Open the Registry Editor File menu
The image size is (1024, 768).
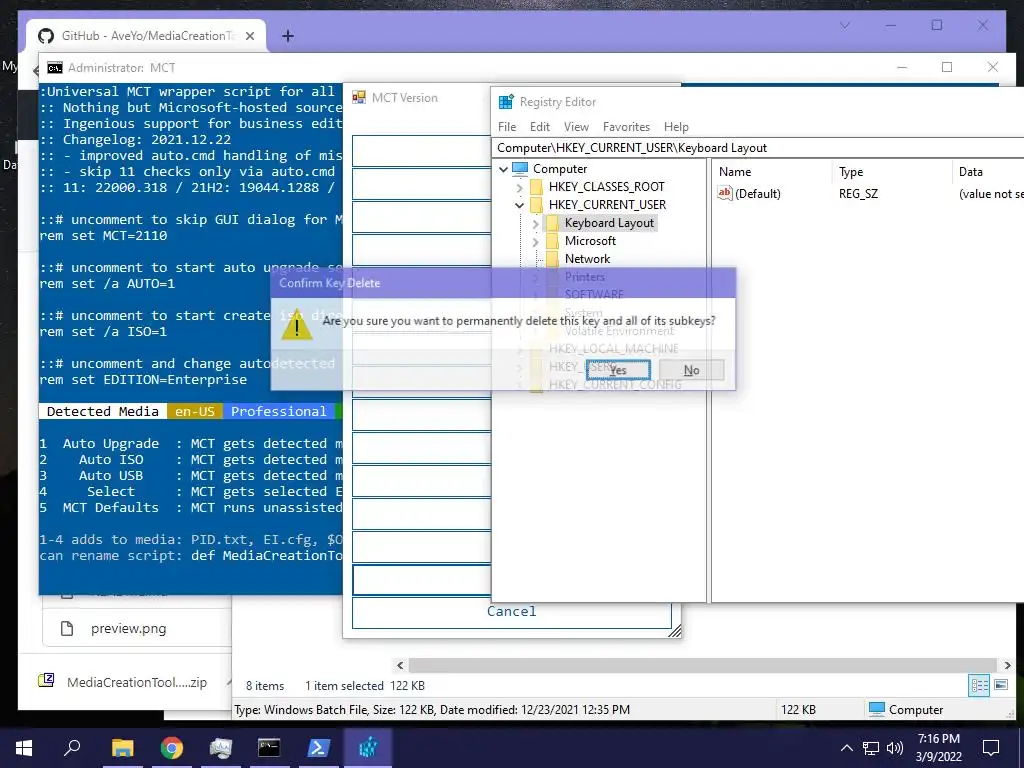click(x=507, y=127)
